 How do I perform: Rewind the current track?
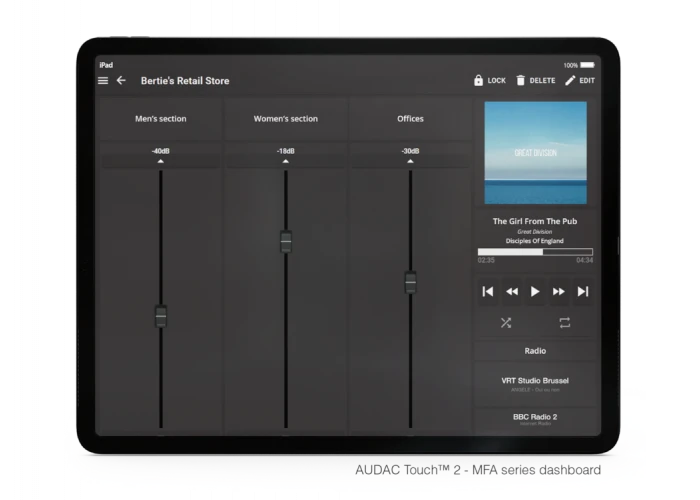[x=512, y=292]
